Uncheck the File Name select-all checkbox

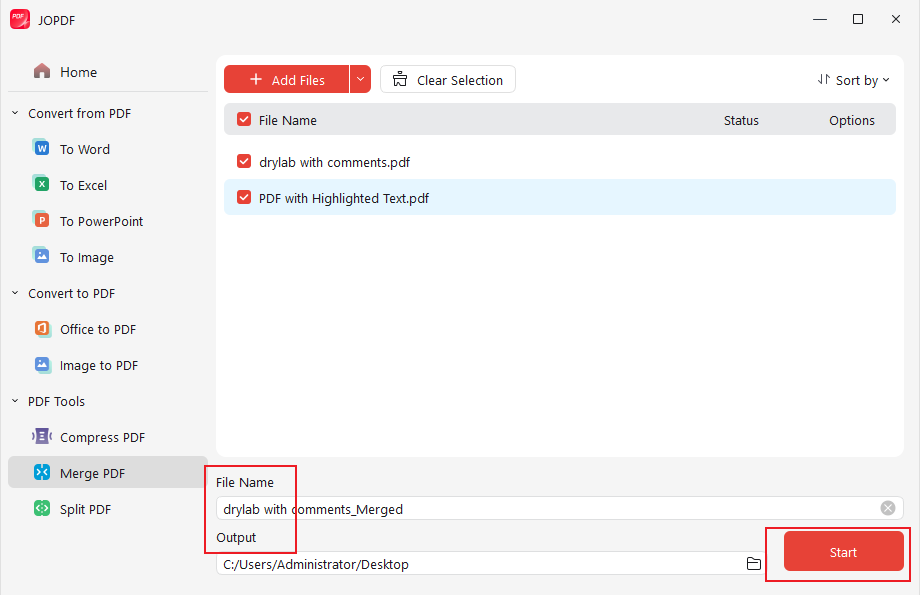click(x=243, y=119)
